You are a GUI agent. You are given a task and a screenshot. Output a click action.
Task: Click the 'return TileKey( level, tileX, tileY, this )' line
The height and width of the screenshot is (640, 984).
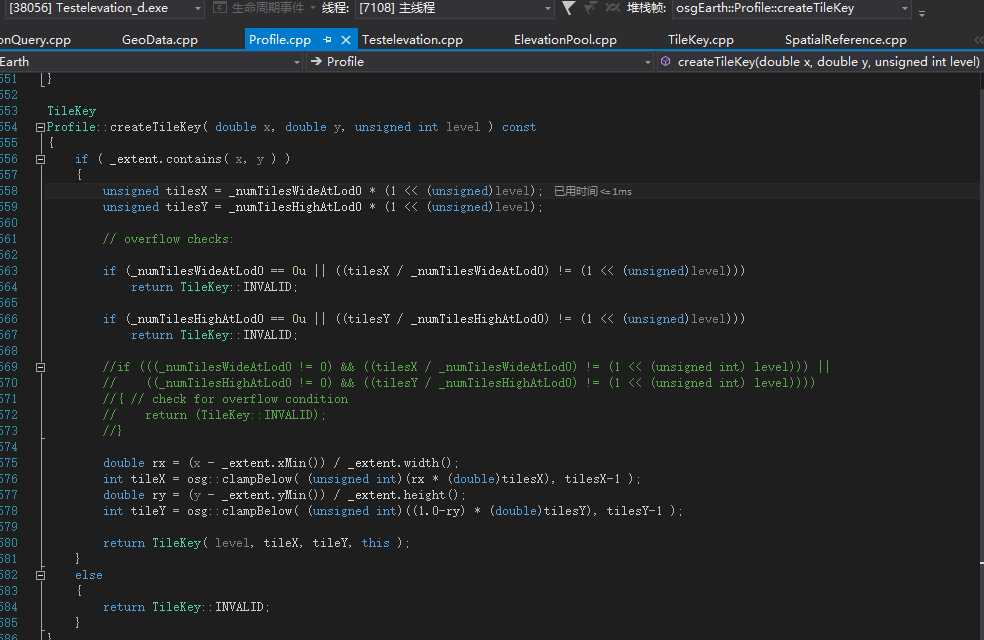coord(256,543)
